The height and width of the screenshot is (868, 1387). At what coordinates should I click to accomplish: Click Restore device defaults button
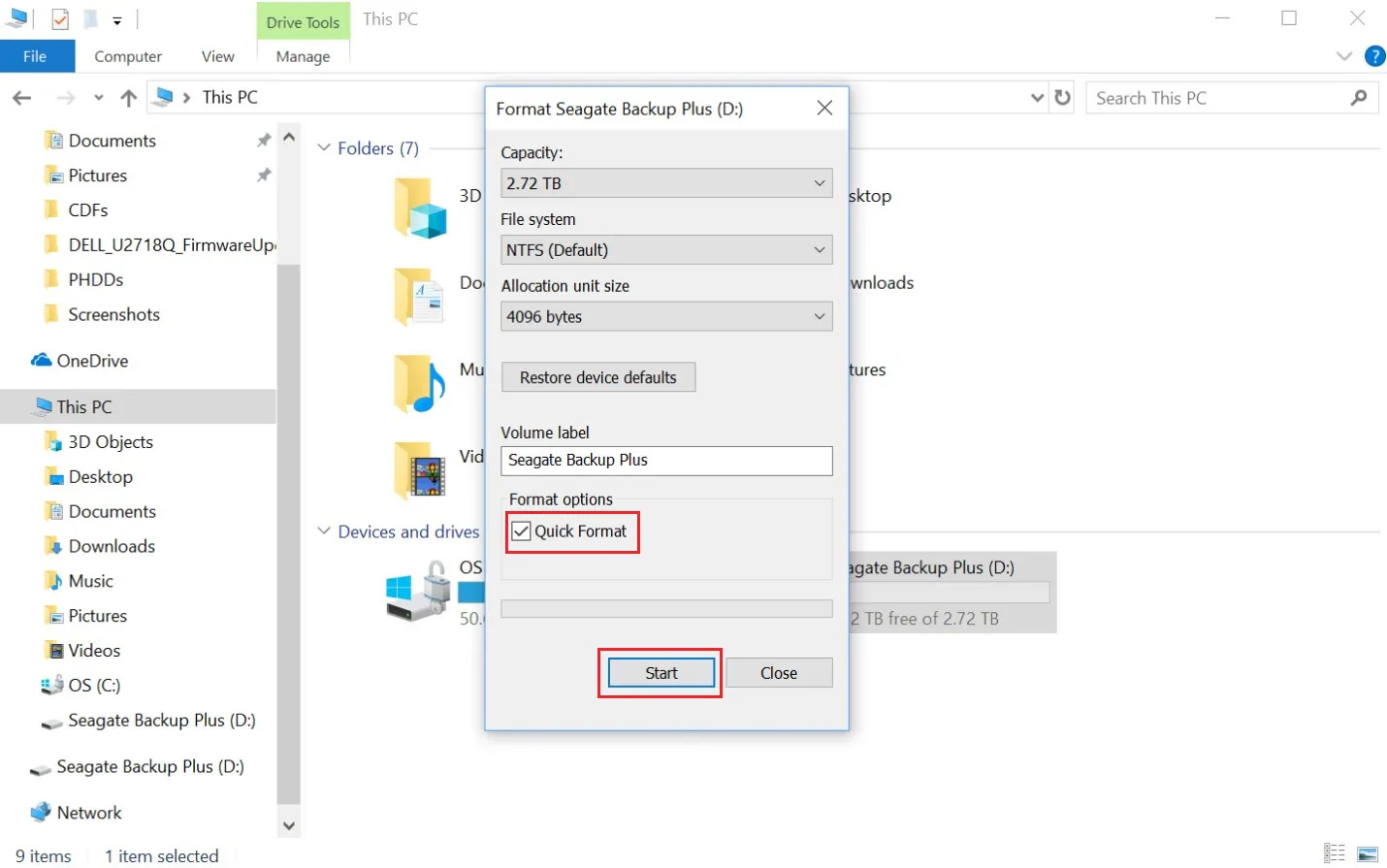tap(598, 377)
